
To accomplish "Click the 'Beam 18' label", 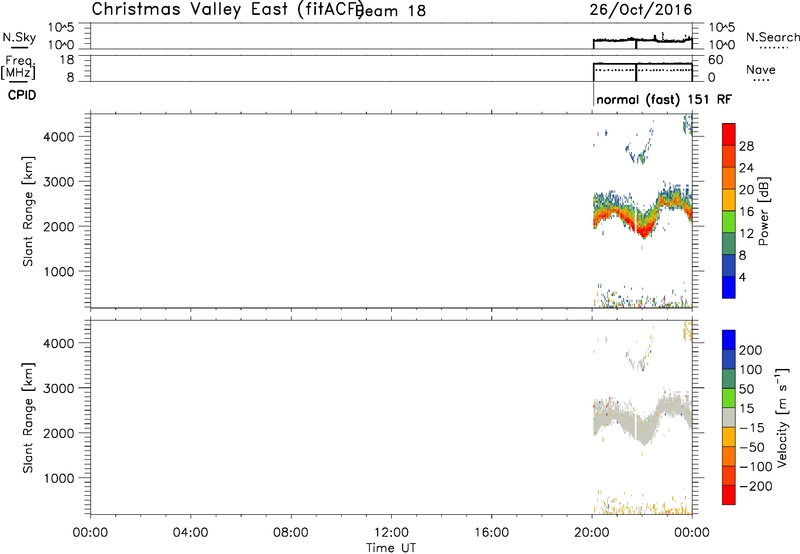I will point(392,10).
